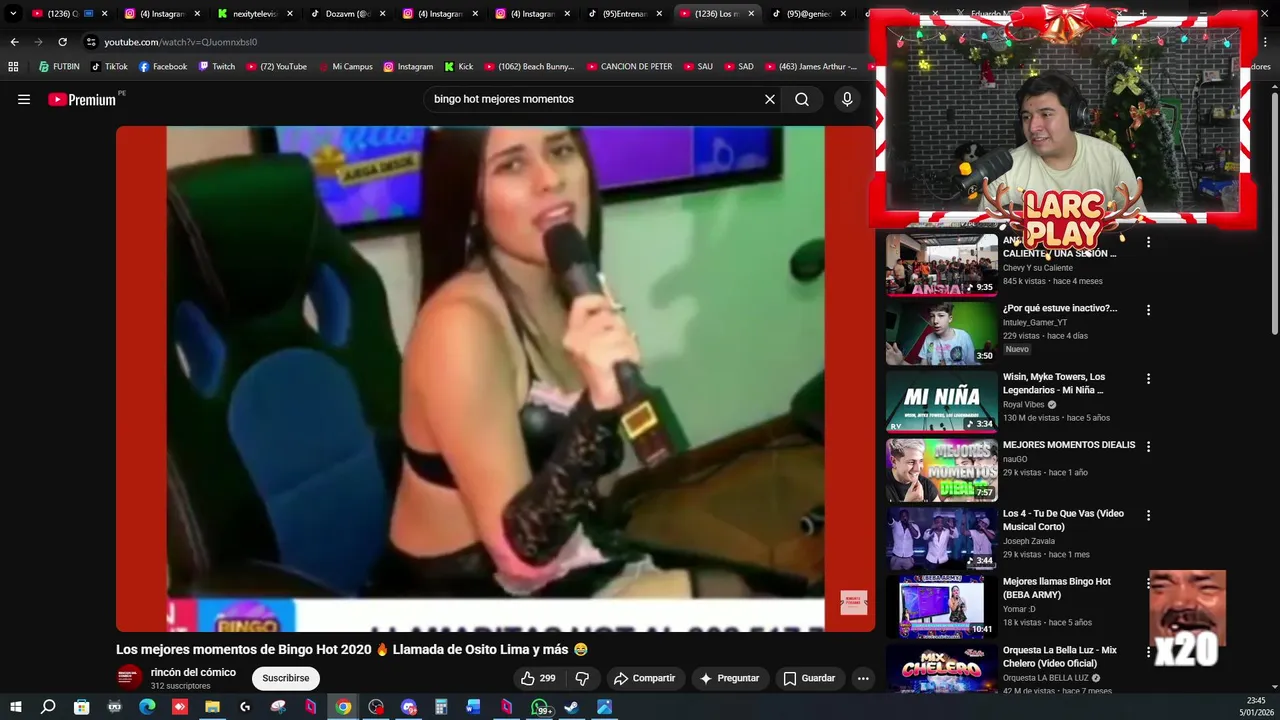Open WhatsApp with 99+ badge
This screenshot has height=720, width=1280.
click(x=540, y=707)
